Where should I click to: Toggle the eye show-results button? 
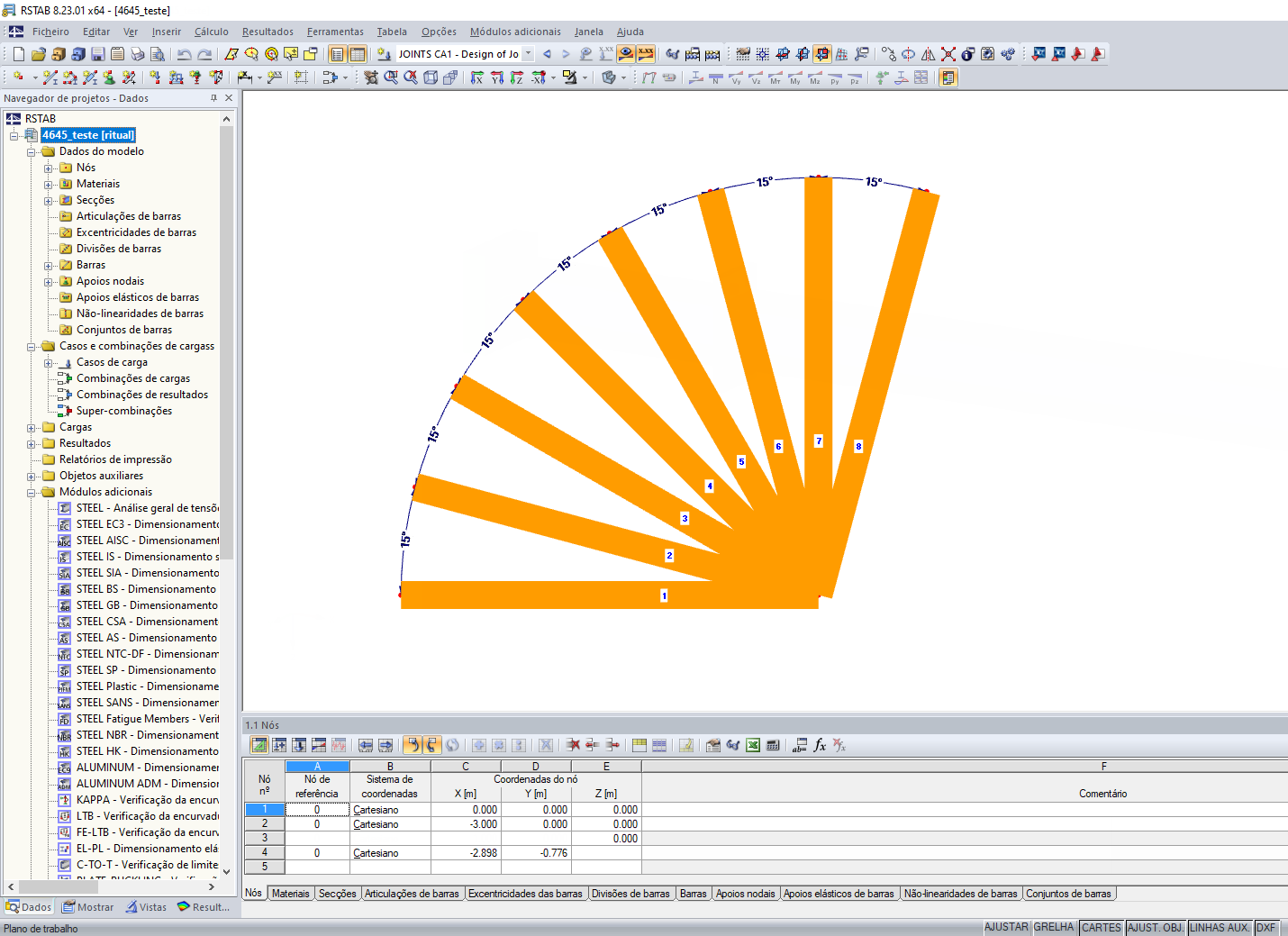coord(626,54)
